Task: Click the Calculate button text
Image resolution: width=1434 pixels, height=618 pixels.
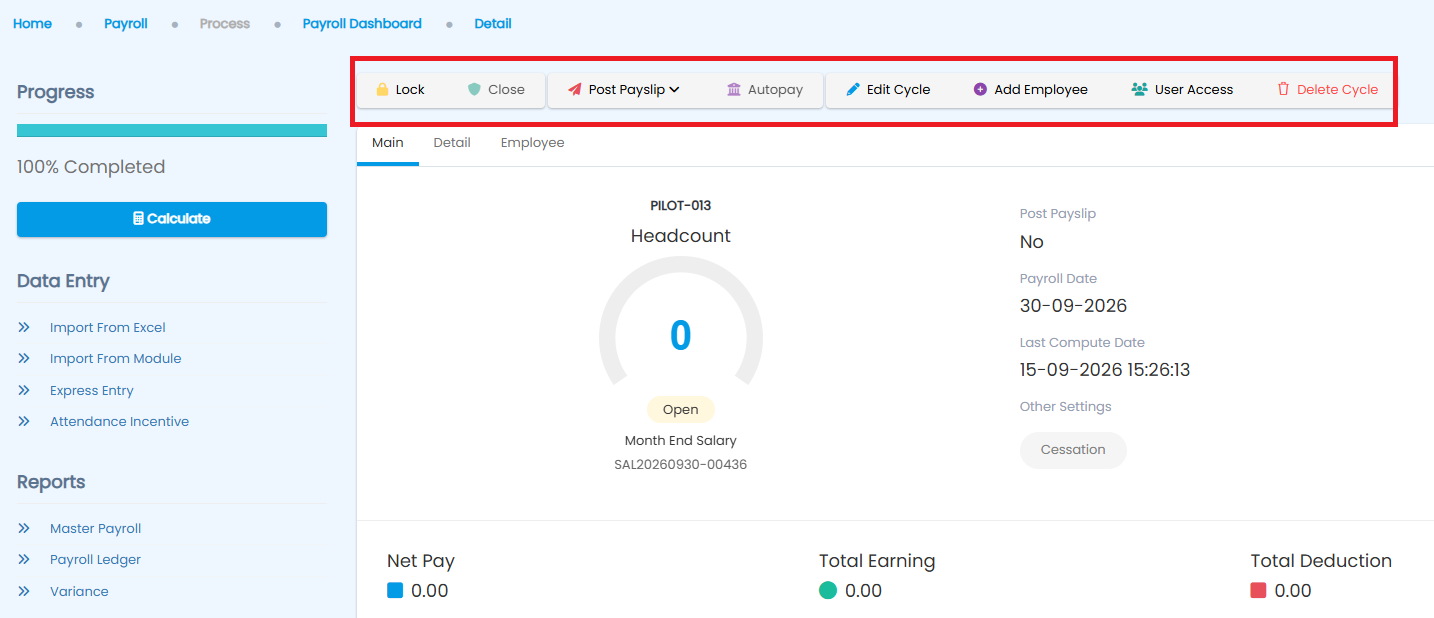Action: pos(178,218)
